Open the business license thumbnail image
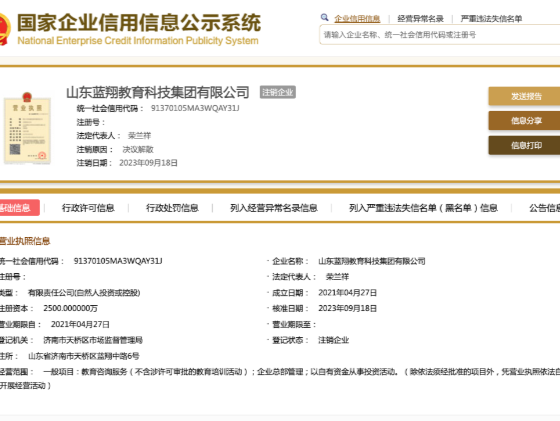560x421 pixels. [x=27, y=128]
